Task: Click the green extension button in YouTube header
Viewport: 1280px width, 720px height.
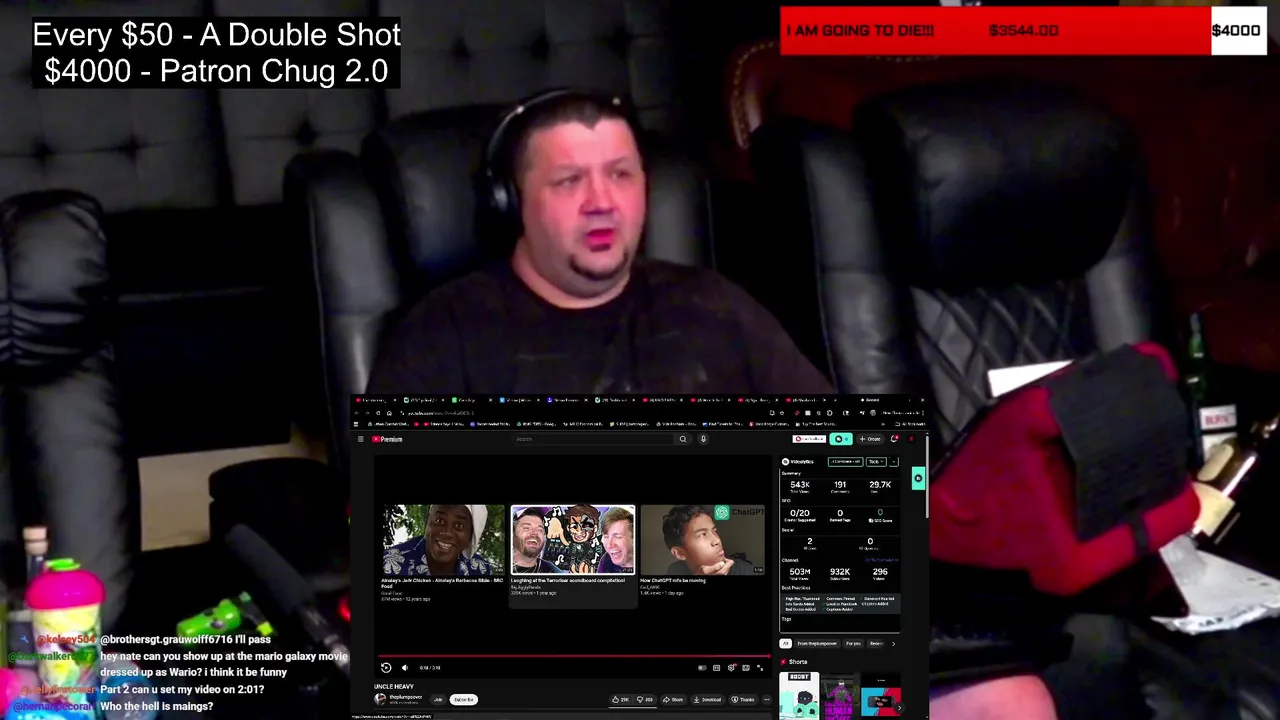Action: click(841, 439)
